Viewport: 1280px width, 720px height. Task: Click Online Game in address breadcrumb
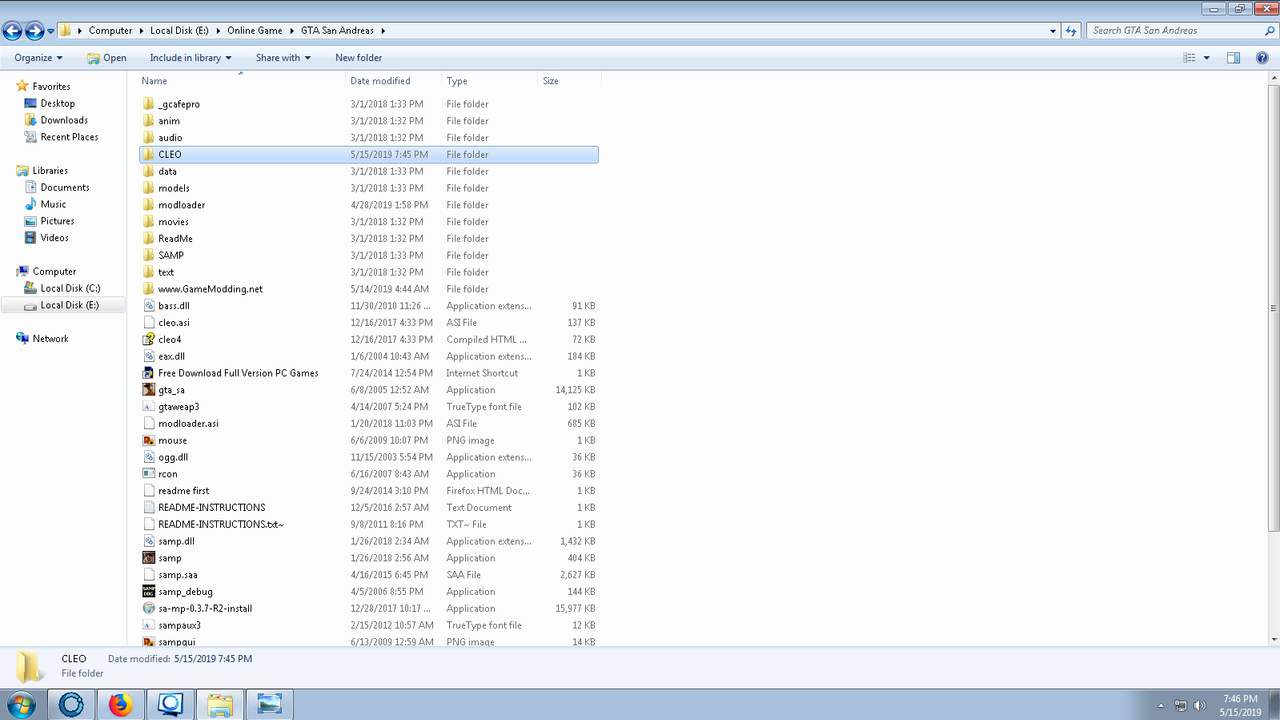(256, 31)
